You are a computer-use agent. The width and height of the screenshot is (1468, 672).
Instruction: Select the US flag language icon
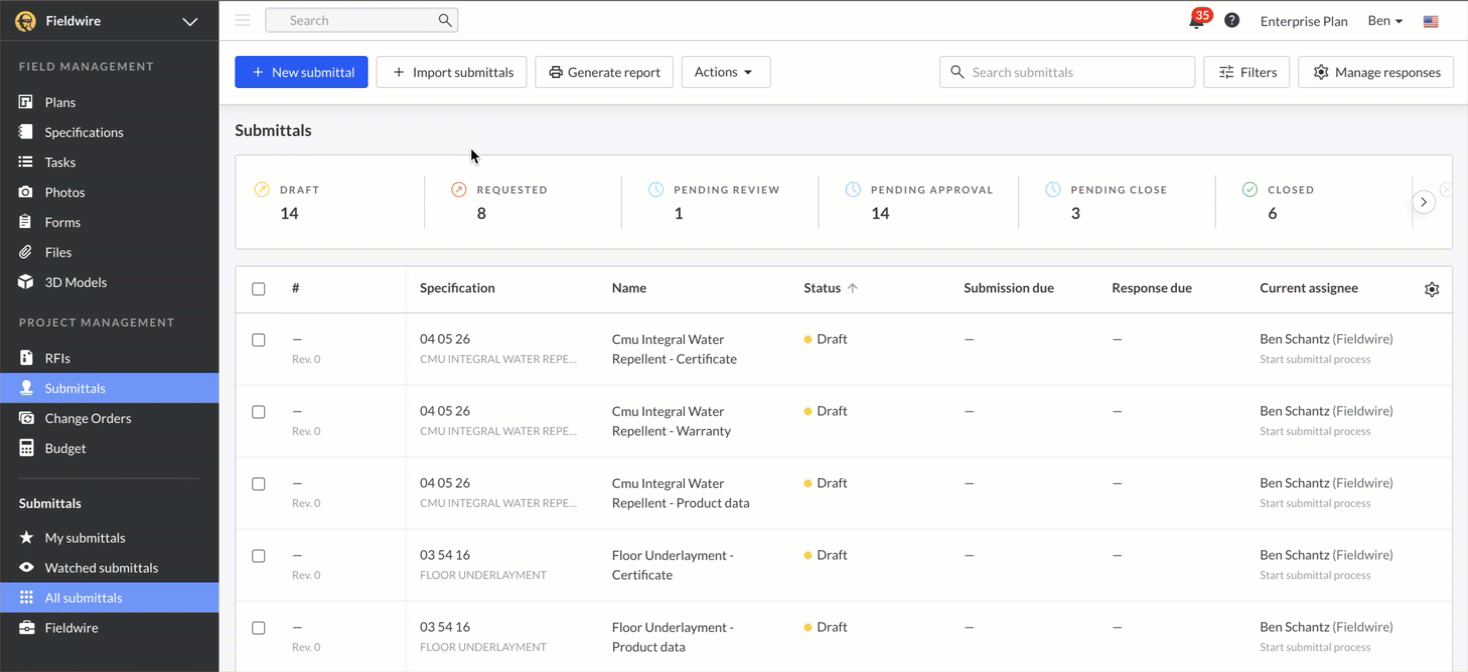(x=1431, y=21)
